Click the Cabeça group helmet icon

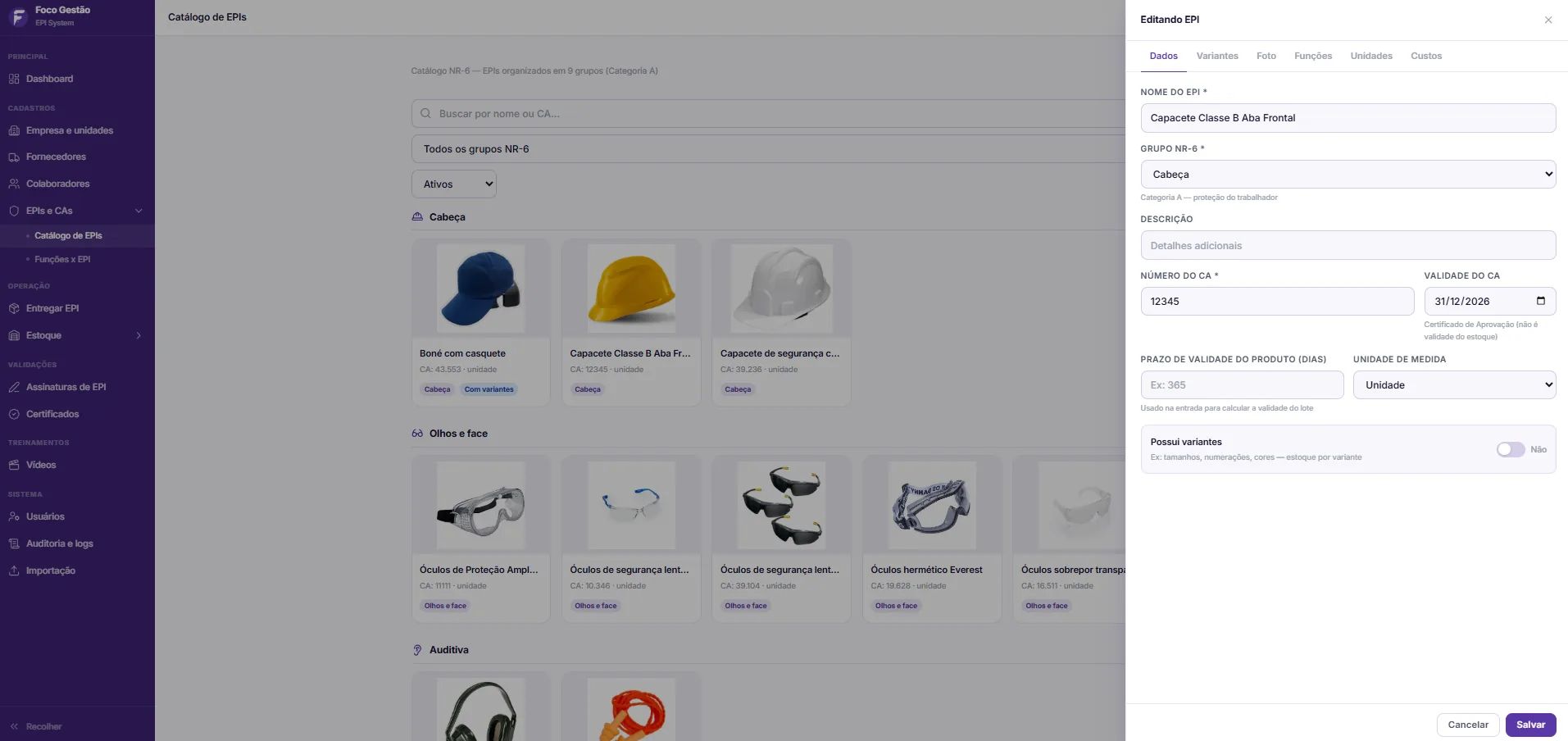point(417,217)
